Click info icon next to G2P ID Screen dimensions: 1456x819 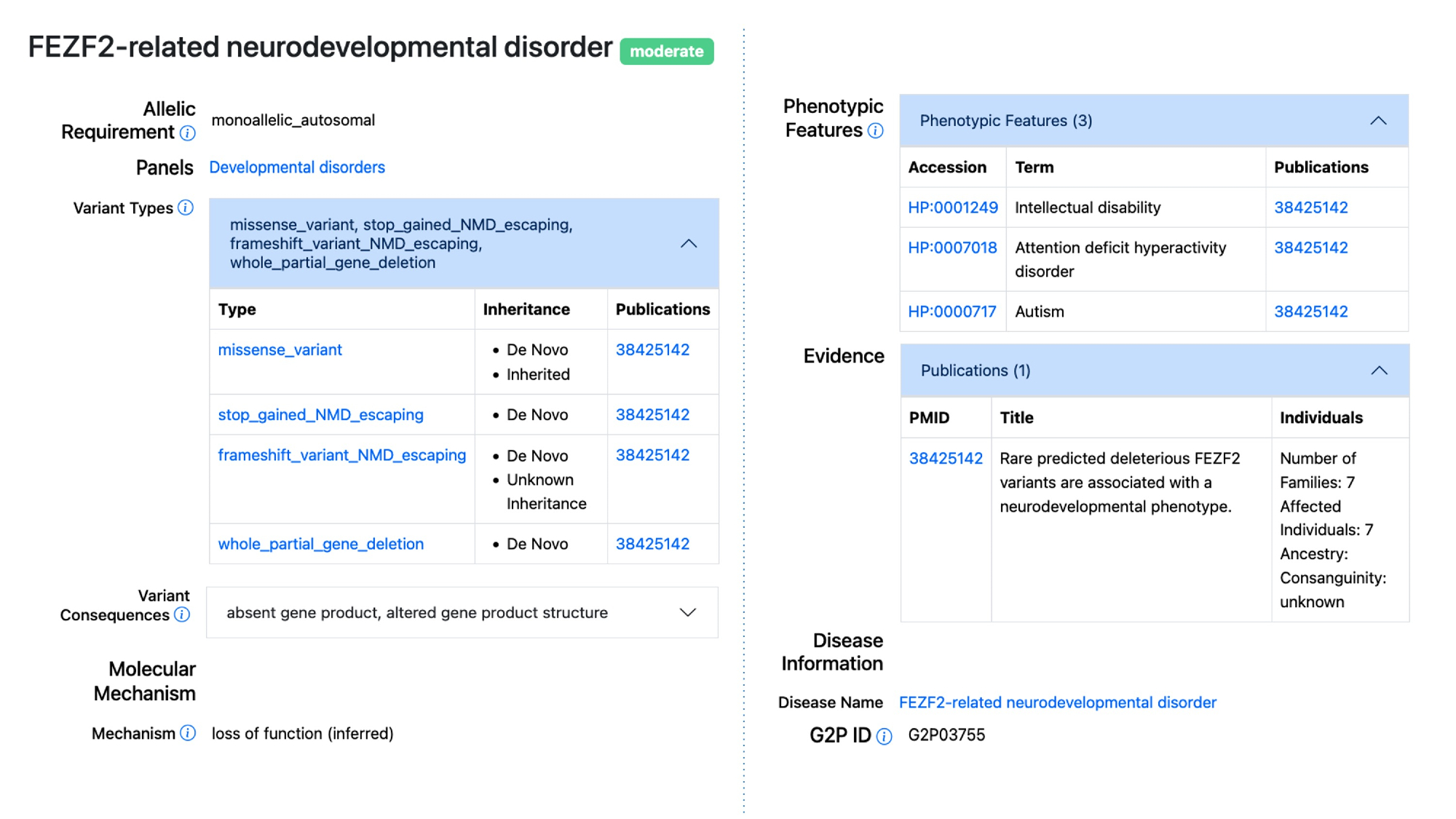click(x=884, y=737)
